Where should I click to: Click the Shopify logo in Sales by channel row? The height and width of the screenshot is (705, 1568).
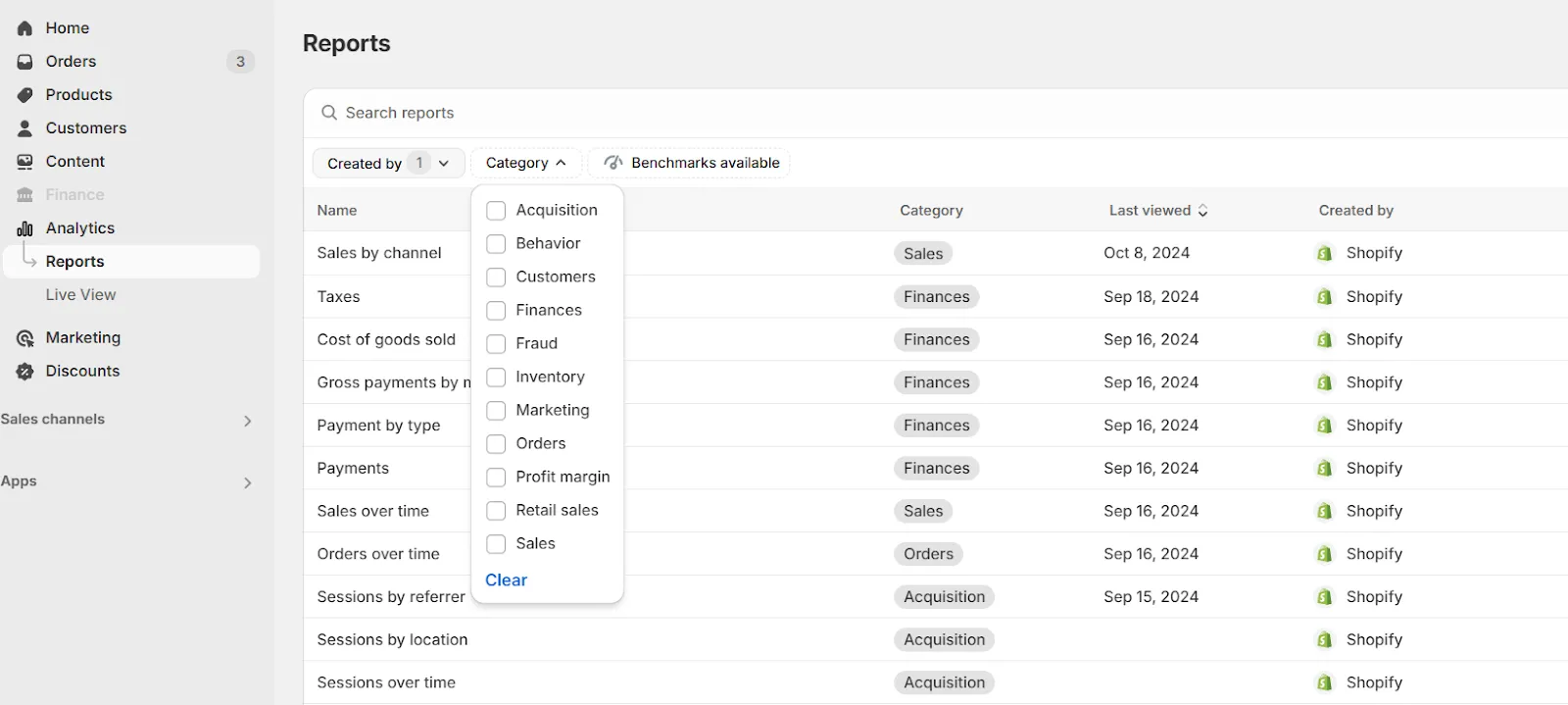pyautogui.click(x=1324, y=253)
